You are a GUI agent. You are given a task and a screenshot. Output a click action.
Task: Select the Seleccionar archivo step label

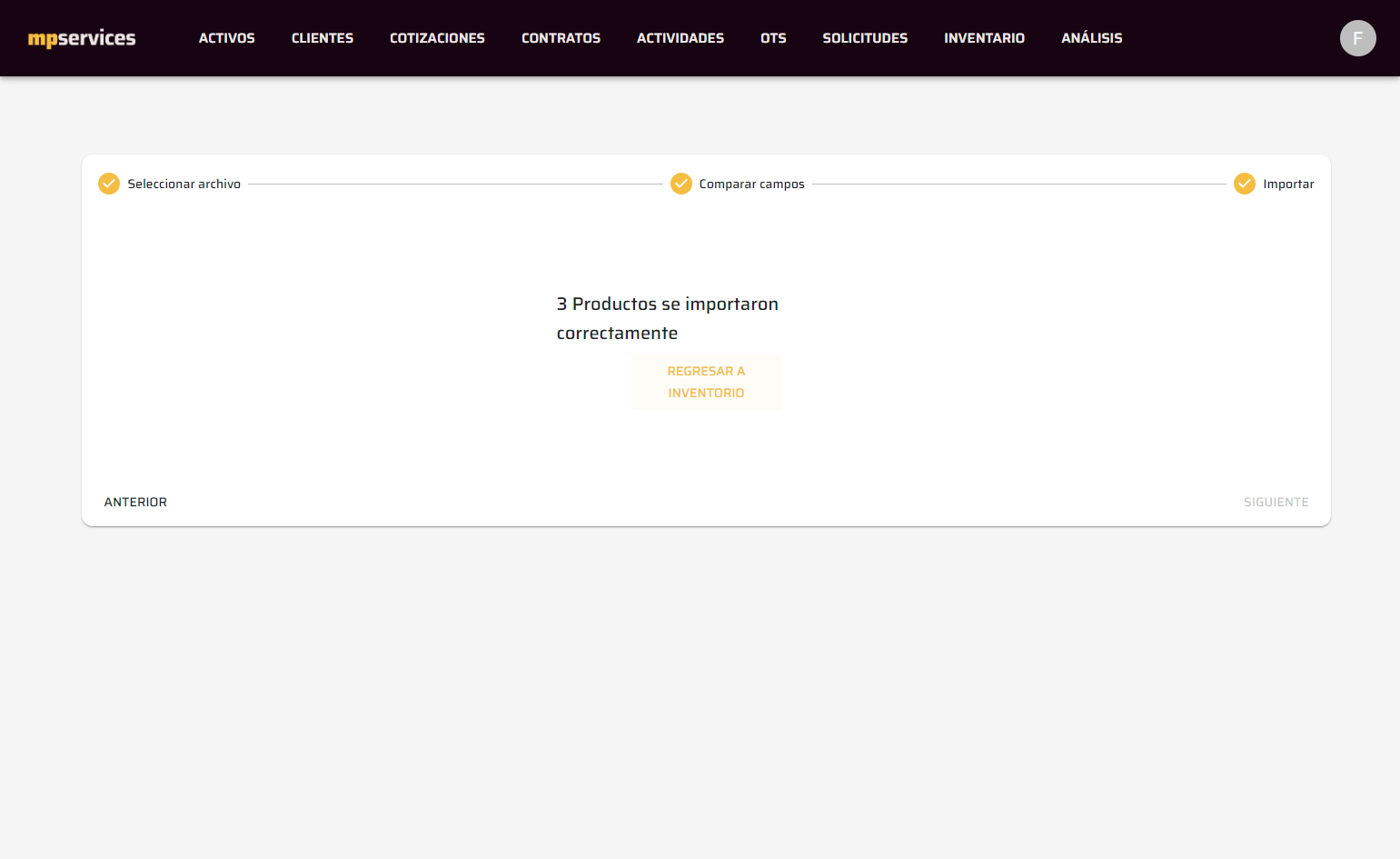(184, 184)
